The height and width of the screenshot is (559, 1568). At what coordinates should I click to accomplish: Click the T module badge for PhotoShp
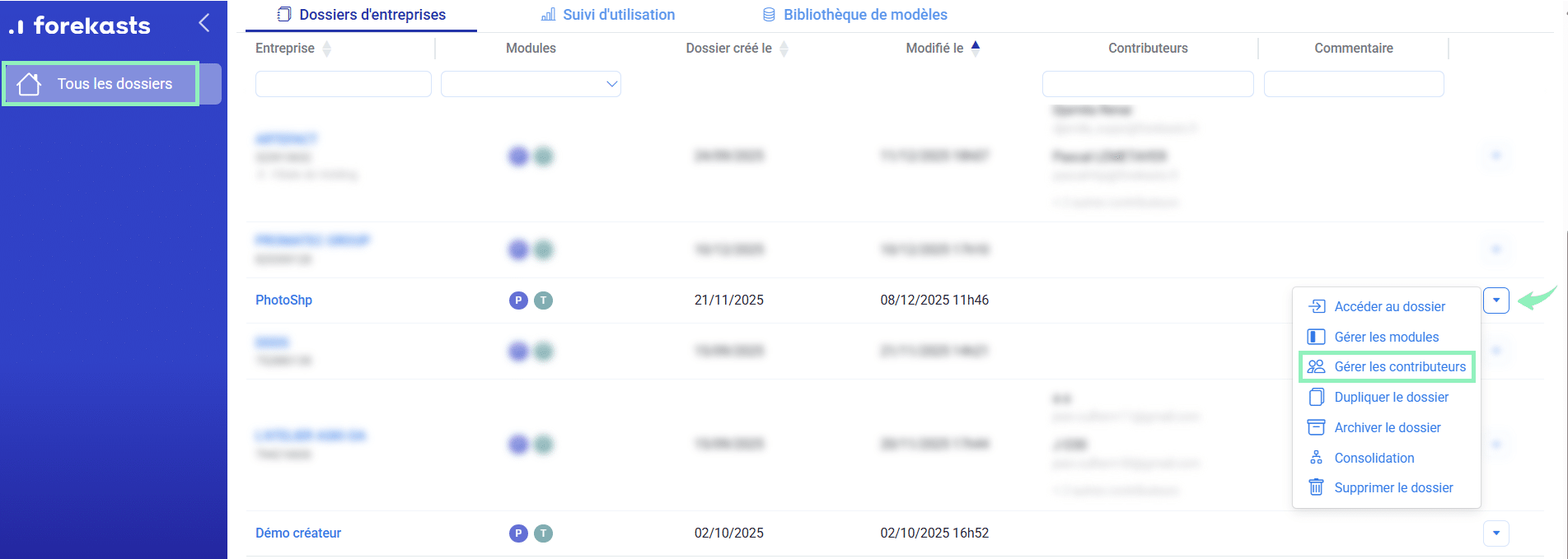pyautogui.click(x=544, y=300)
